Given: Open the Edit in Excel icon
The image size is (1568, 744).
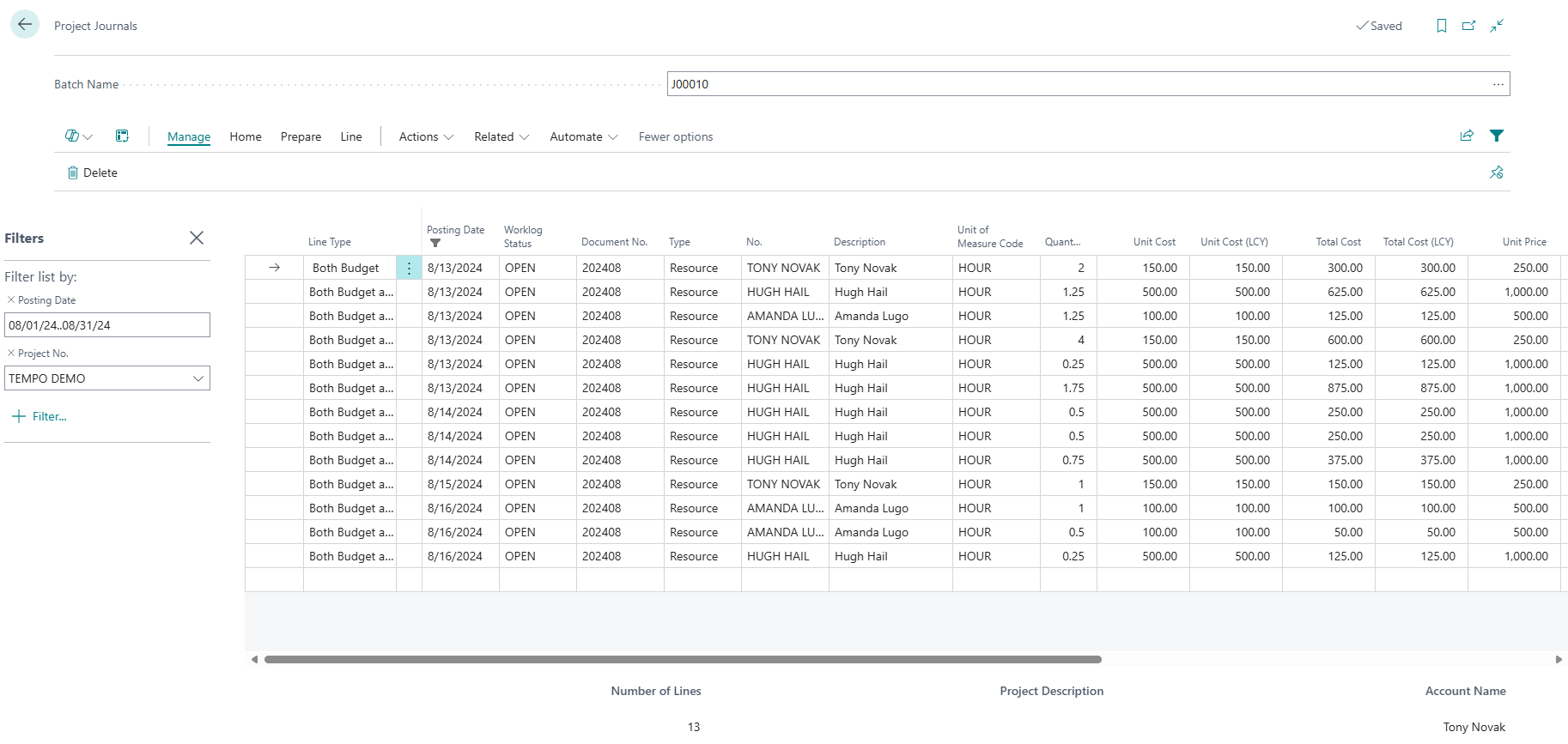Looking at the screenshot, I should coord(122,136).
